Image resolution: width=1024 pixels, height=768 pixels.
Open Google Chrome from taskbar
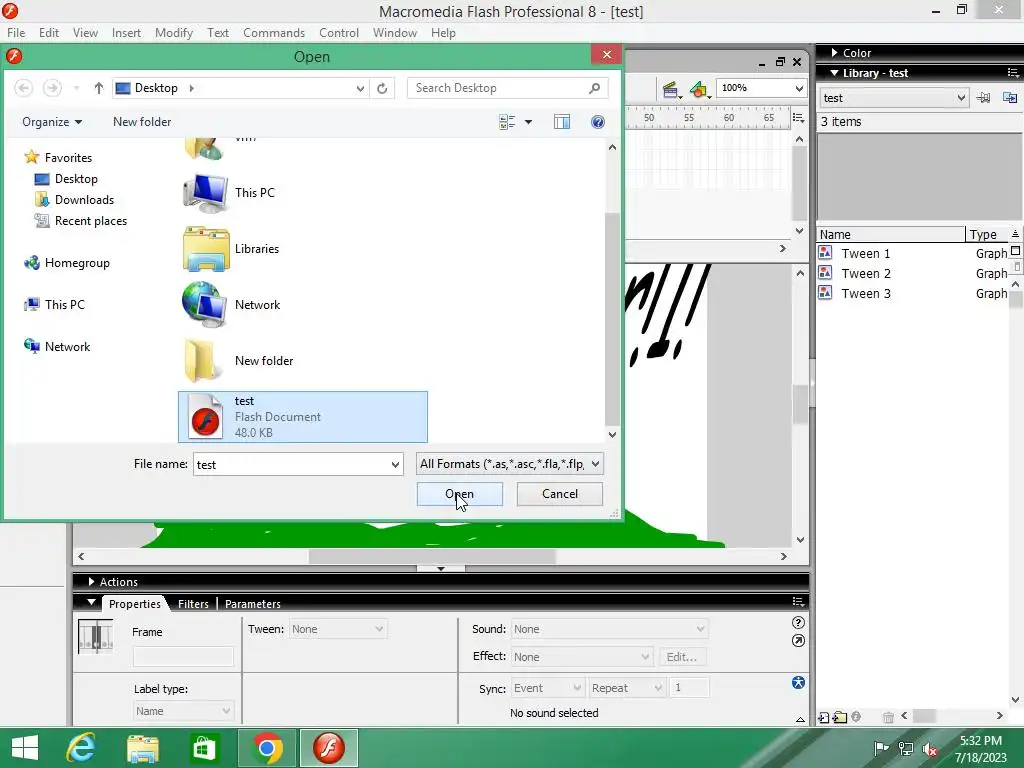tap(266, 747)
